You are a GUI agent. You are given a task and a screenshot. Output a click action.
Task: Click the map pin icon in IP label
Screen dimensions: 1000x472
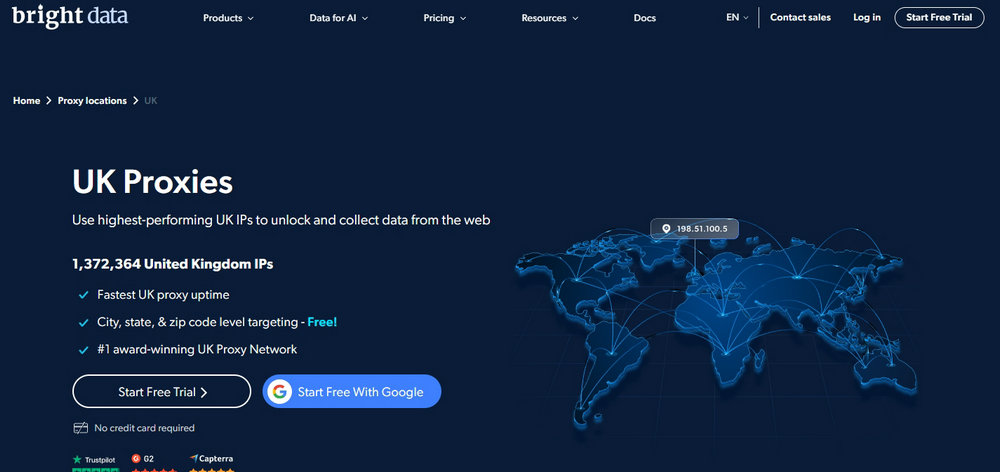tap(666, 228)
